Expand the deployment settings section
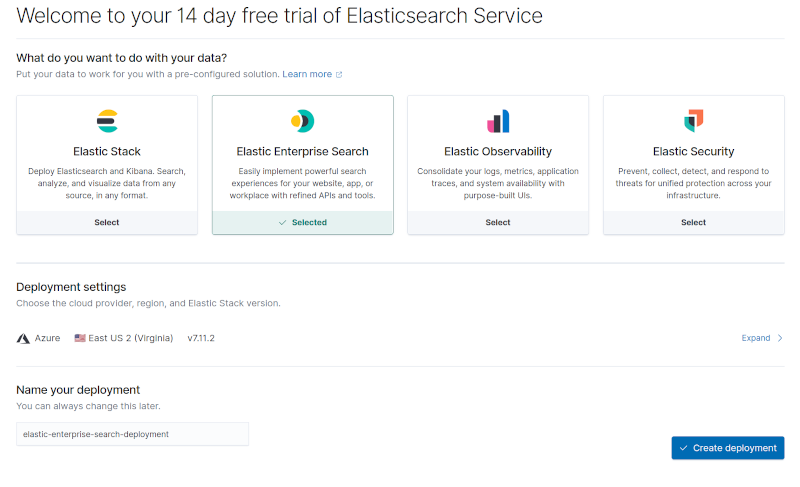The image size is (800, 487). click(756, 338)
